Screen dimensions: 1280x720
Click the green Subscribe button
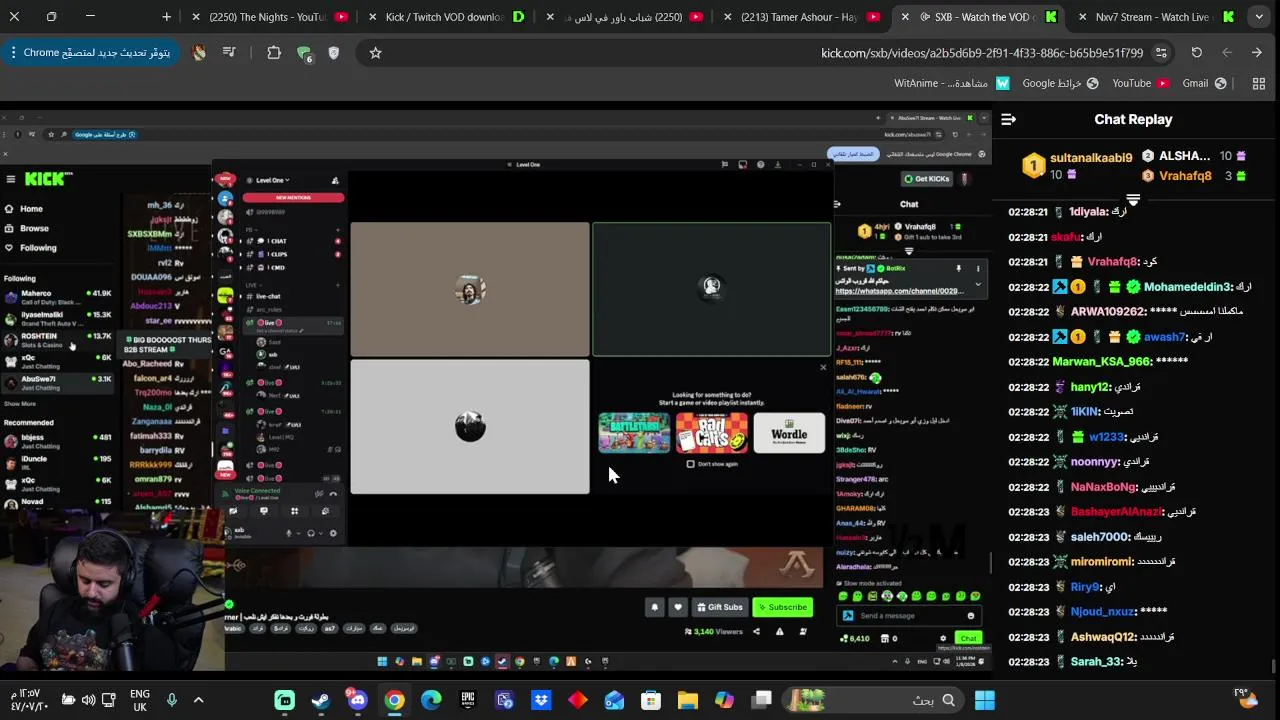click(782, 607)
